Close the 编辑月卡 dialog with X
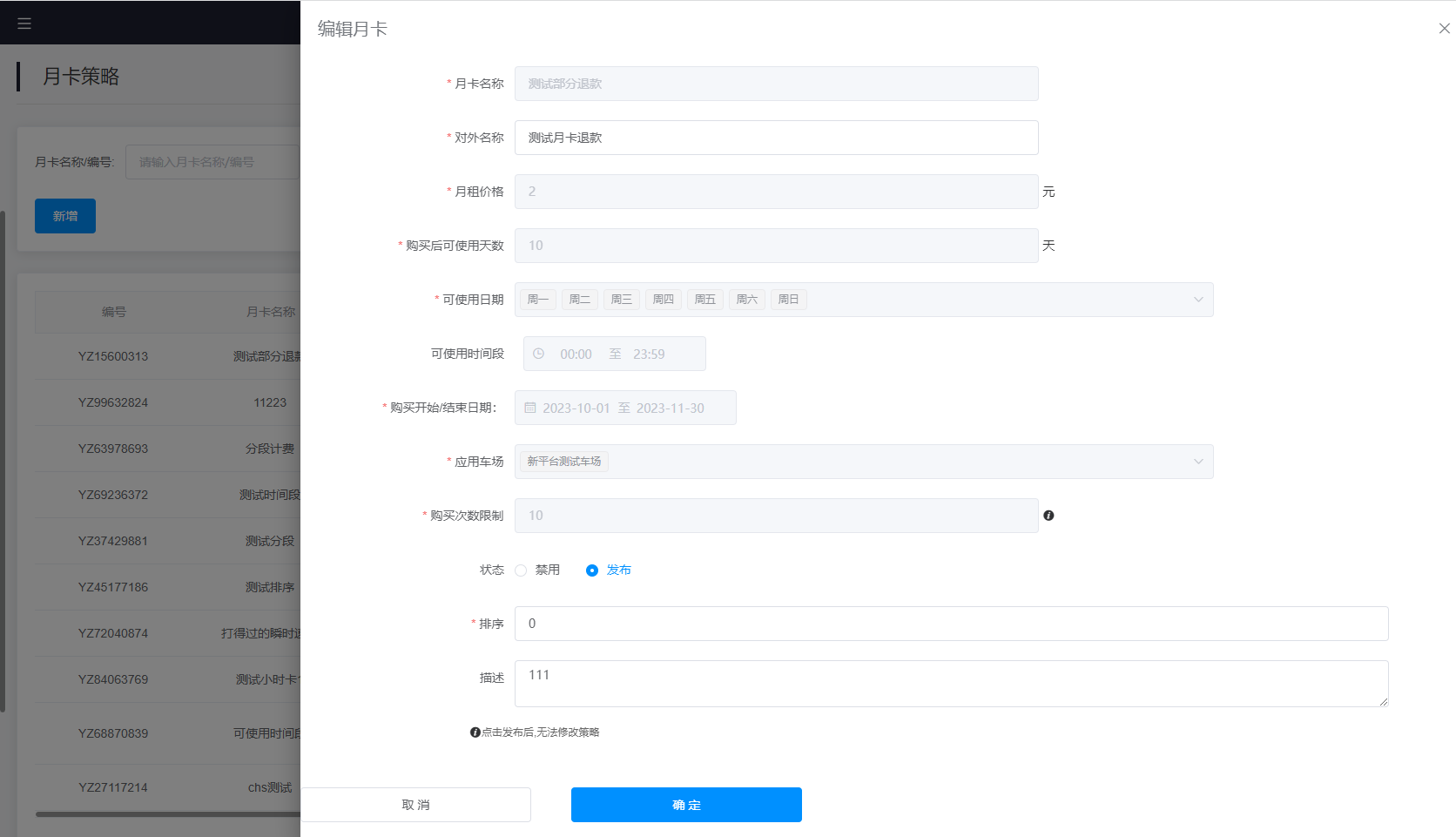 click(1444, 29)
